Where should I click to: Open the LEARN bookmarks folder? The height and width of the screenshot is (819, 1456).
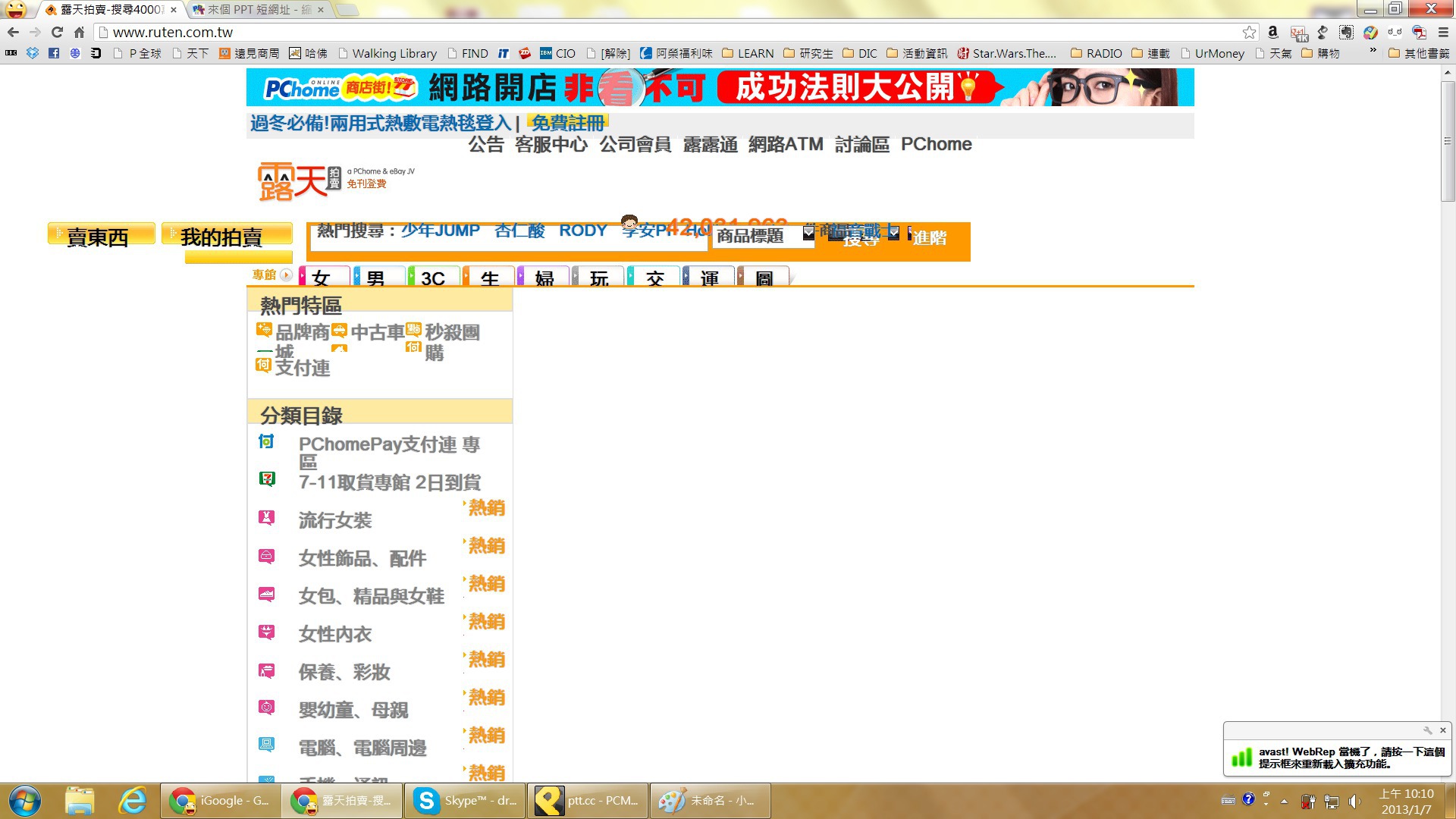[748, 53]
